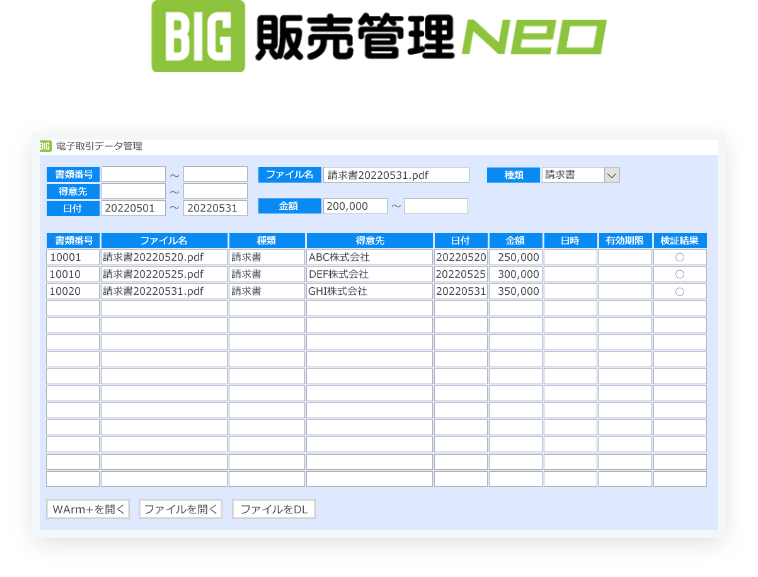This screenshot has width=758, height=577.
Task: Select document number cell 10020
Action: coord(73,291)
